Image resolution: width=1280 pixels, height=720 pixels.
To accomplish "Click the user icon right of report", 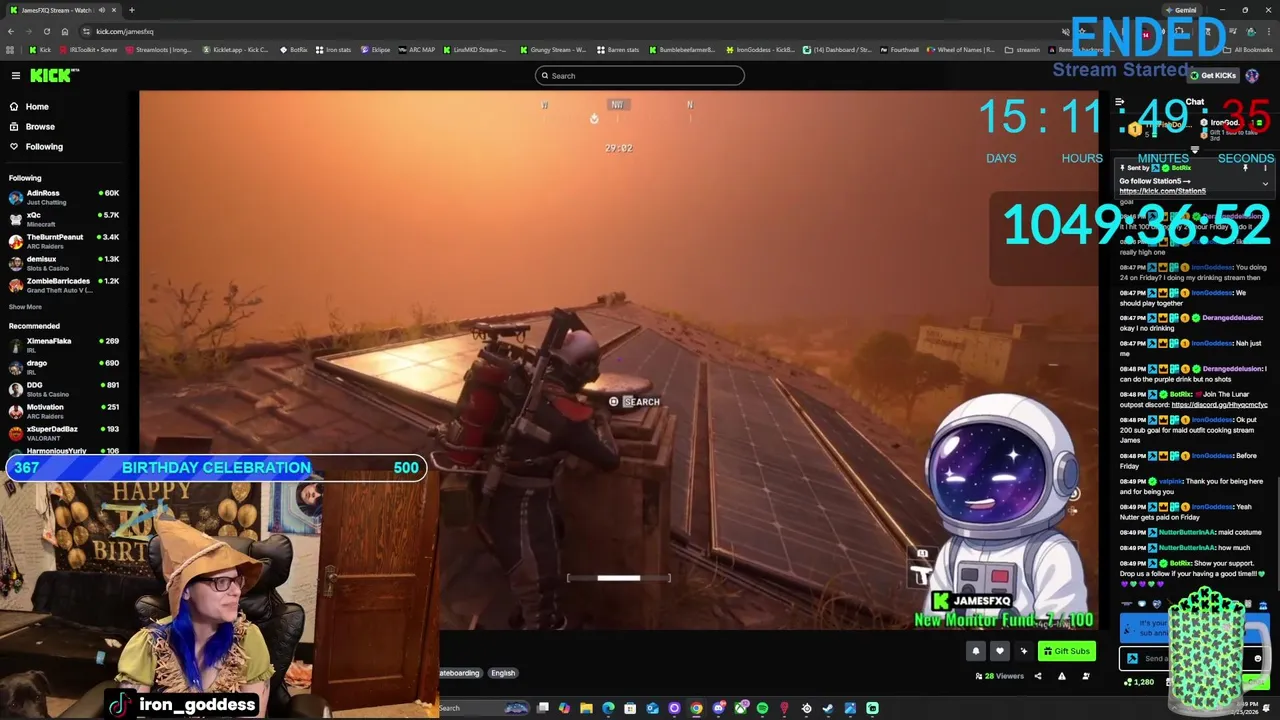I will point(1085,677).
